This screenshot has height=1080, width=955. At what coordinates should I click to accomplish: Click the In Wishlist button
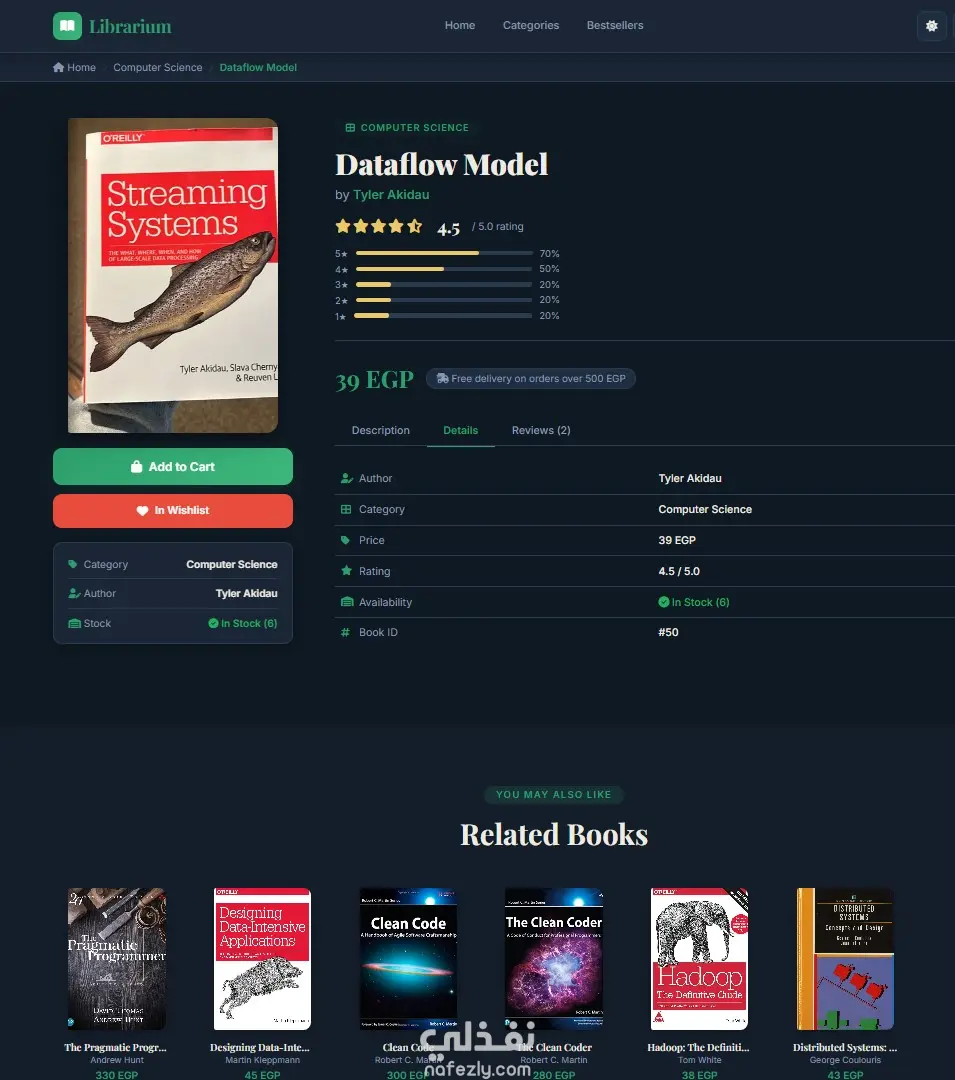coord(173,511)
